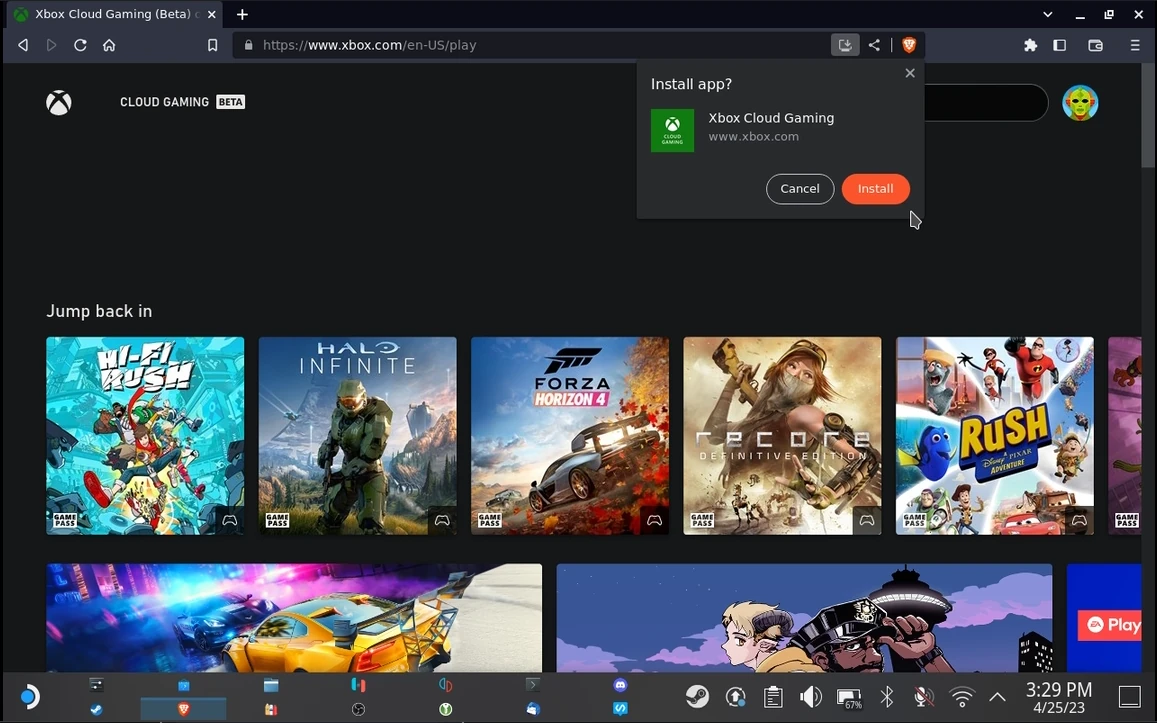This screenshot has height=723, width=1157.
Task: Open the EA Play banner
Action: coord(1104,618)
